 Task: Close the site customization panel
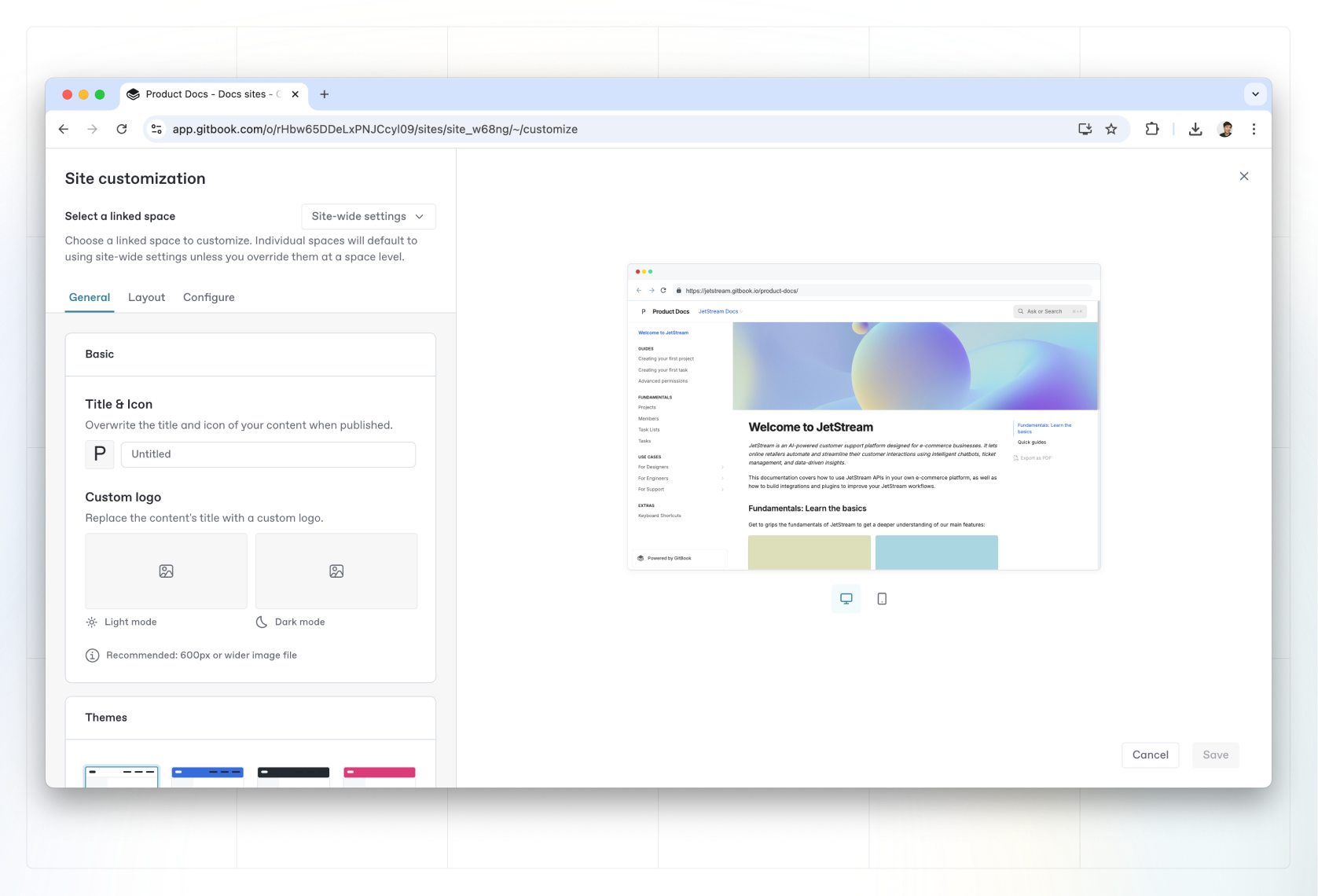click(x=1243, y=176)
